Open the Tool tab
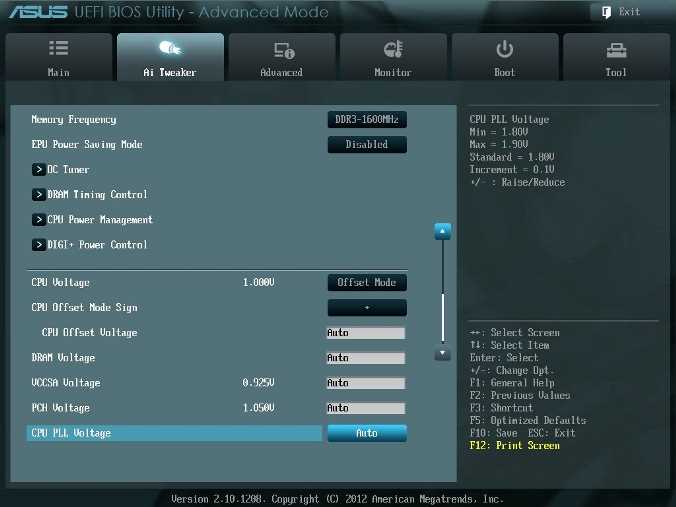This screenshot has width=676, height=507. tap(617, 57)
